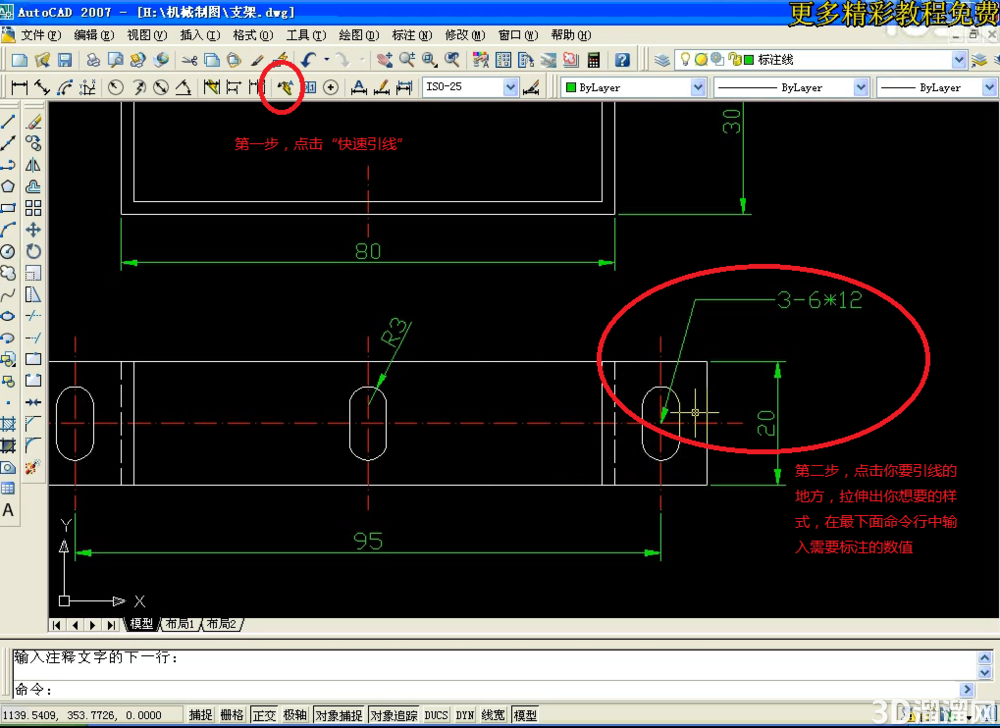
Task: Toggle 线宽 lineweight display
Action: [x=493, y=715]
